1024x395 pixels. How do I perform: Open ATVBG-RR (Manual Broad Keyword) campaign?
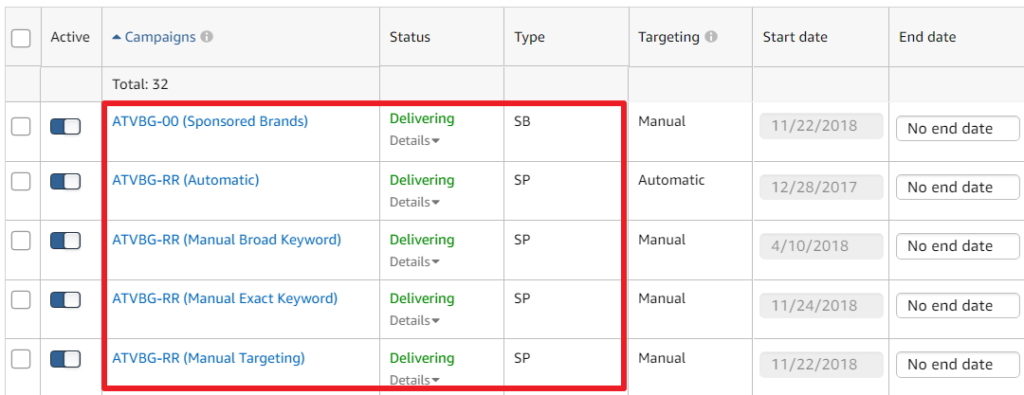coord(227,240)
